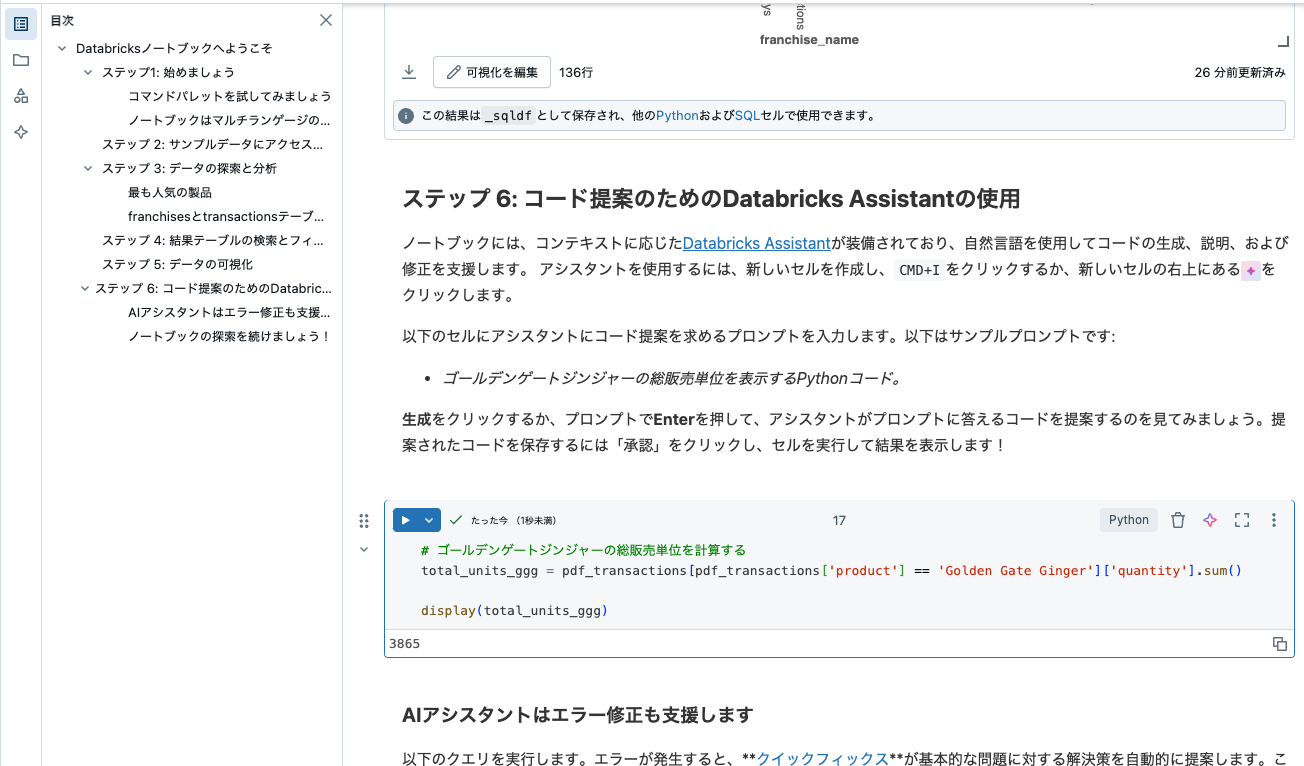Collapse the ステップ 1 section in the outline

coord(87,72)
